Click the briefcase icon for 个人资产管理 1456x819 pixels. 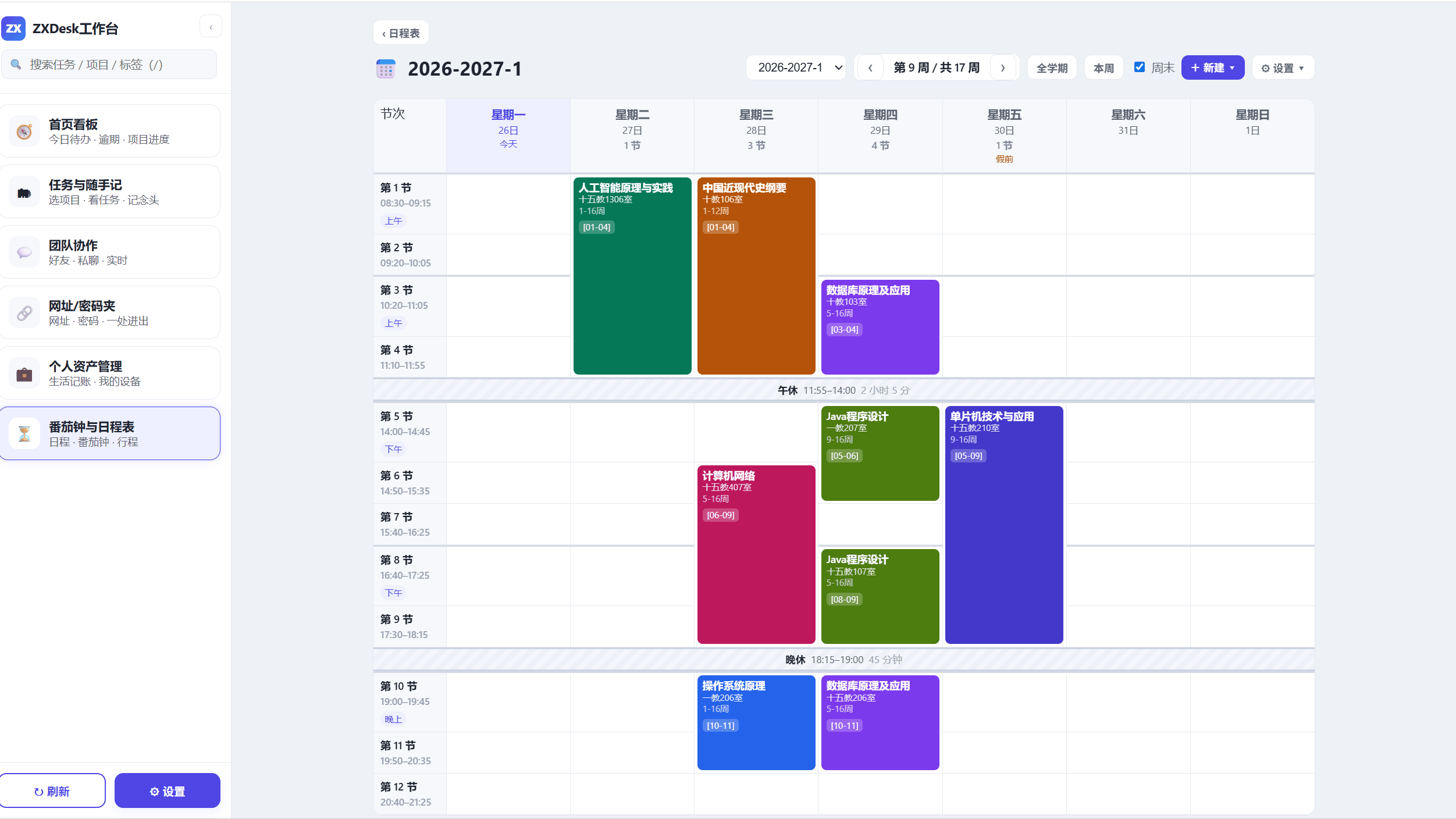coord(24,373)
